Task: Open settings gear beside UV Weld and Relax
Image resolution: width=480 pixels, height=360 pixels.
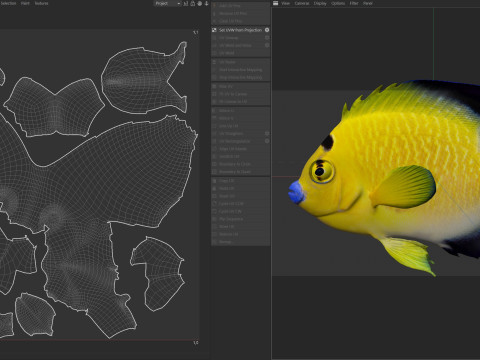Action: 267,45
